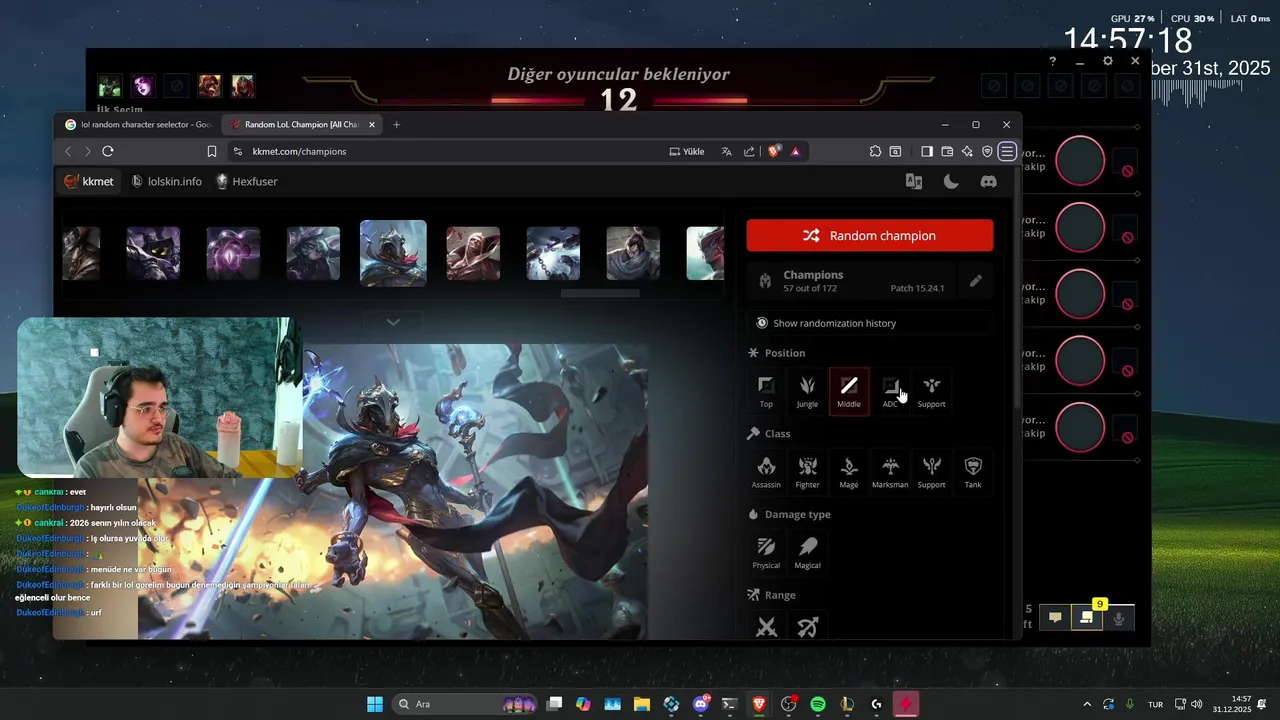Open the browser extensions puzzle icon
The image size is (1280, 720).
pyautogui.click(x=875, y=151)
